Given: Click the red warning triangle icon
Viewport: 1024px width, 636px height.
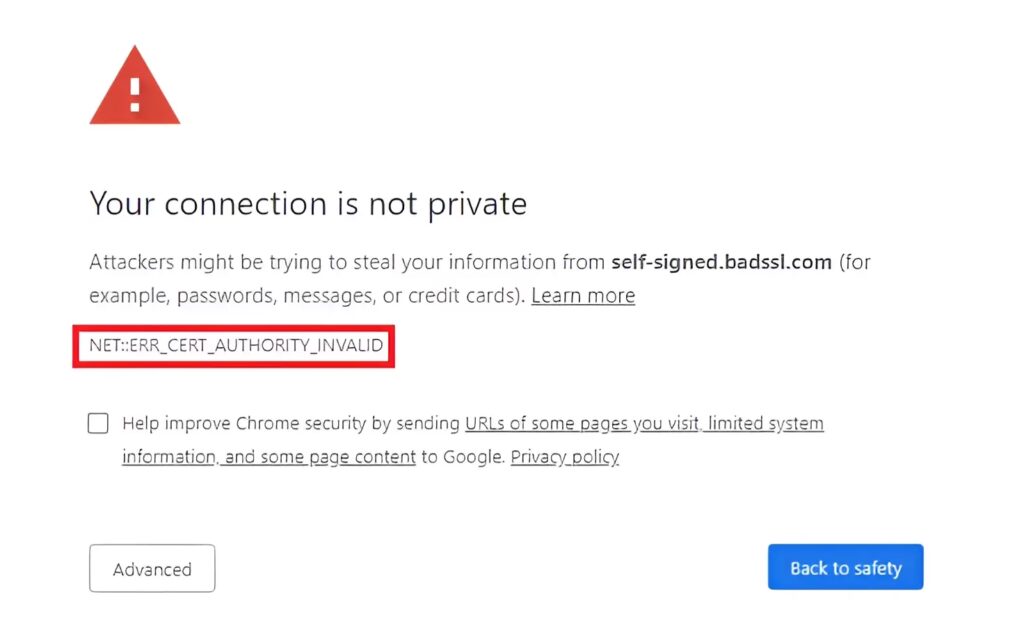Looking at the screenshot, I should [x=134, y=89].
